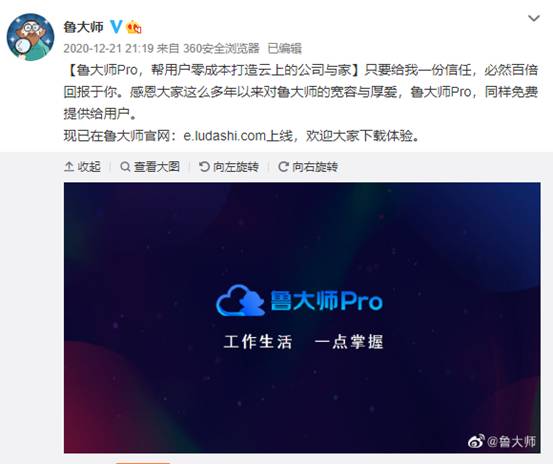Click the collapse up-arrow icon
The height and width of the screenshot is (464, 553).
click(x=69, y=166)
